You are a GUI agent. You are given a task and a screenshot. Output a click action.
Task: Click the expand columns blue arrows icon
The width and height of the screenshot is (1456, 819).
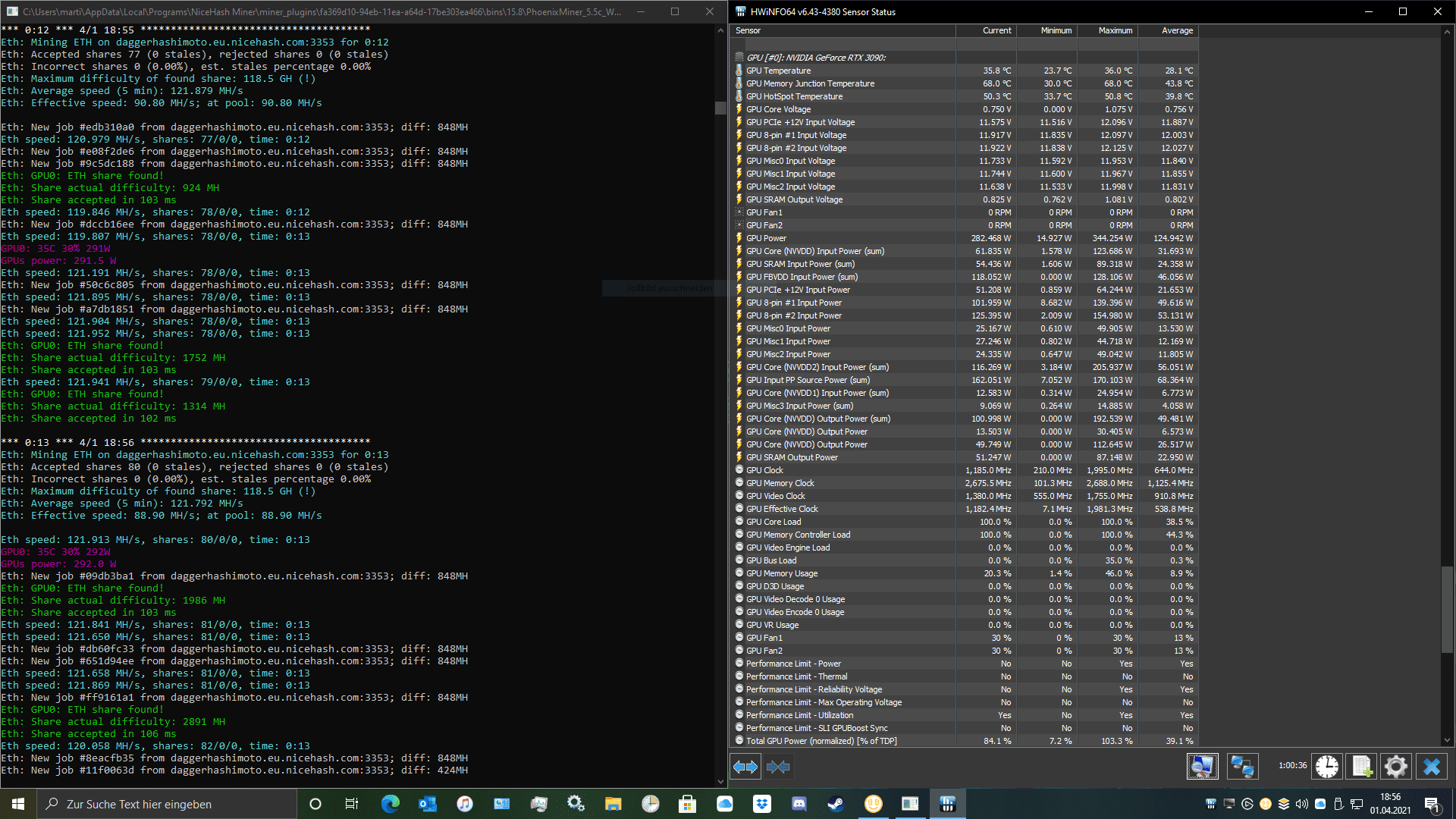pyautogui.click(x=745, y=767)
